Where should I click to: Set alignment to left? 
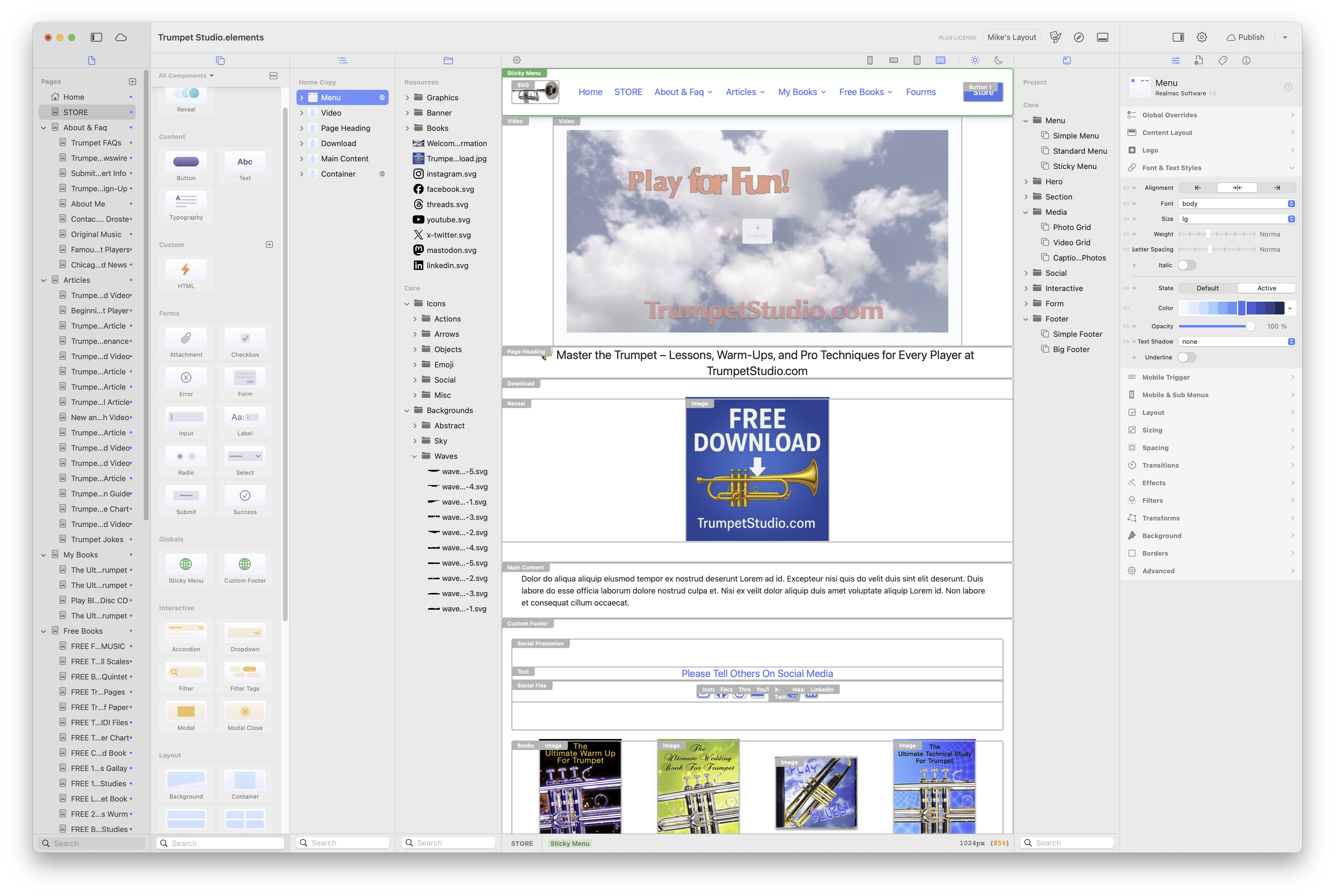1198,187
